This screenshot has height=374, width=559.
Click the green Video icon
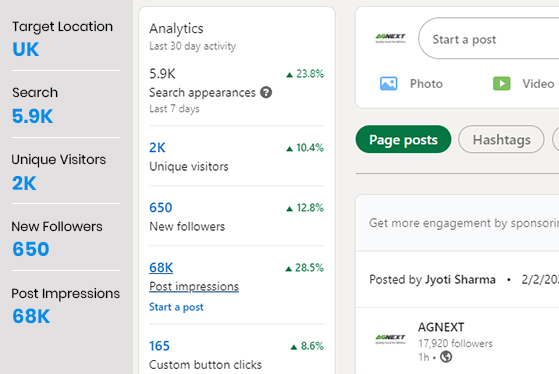[501, 84]
